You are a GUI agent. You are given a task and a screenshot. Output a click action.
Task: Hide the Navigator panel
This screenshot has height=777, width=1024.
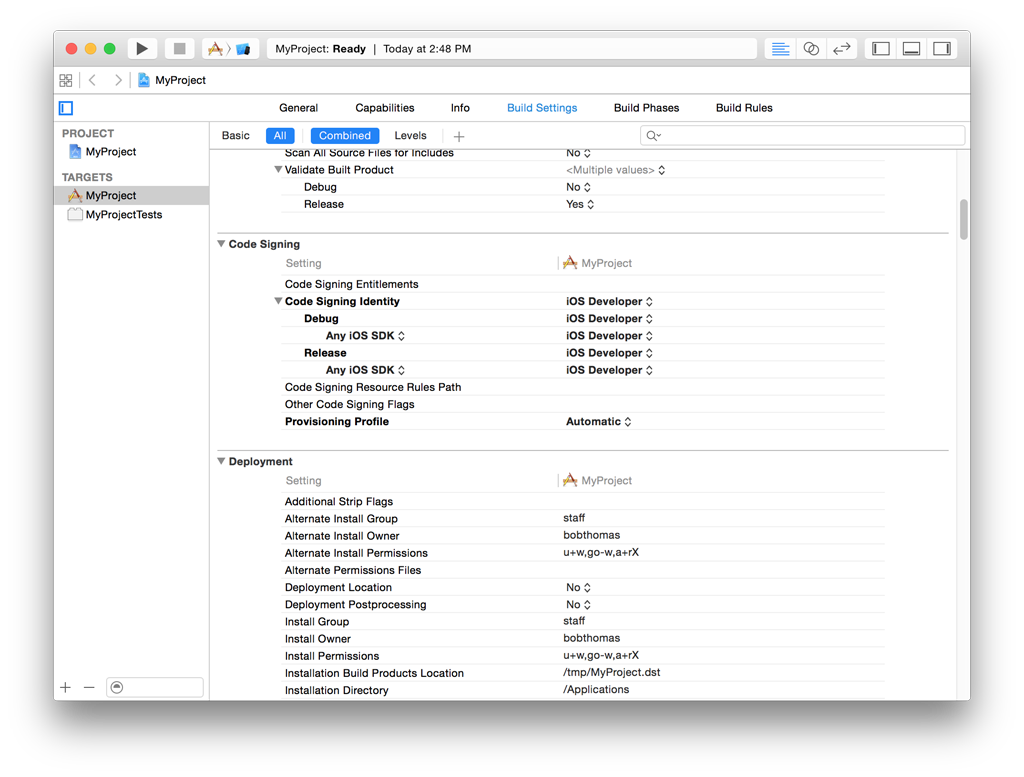881,49
